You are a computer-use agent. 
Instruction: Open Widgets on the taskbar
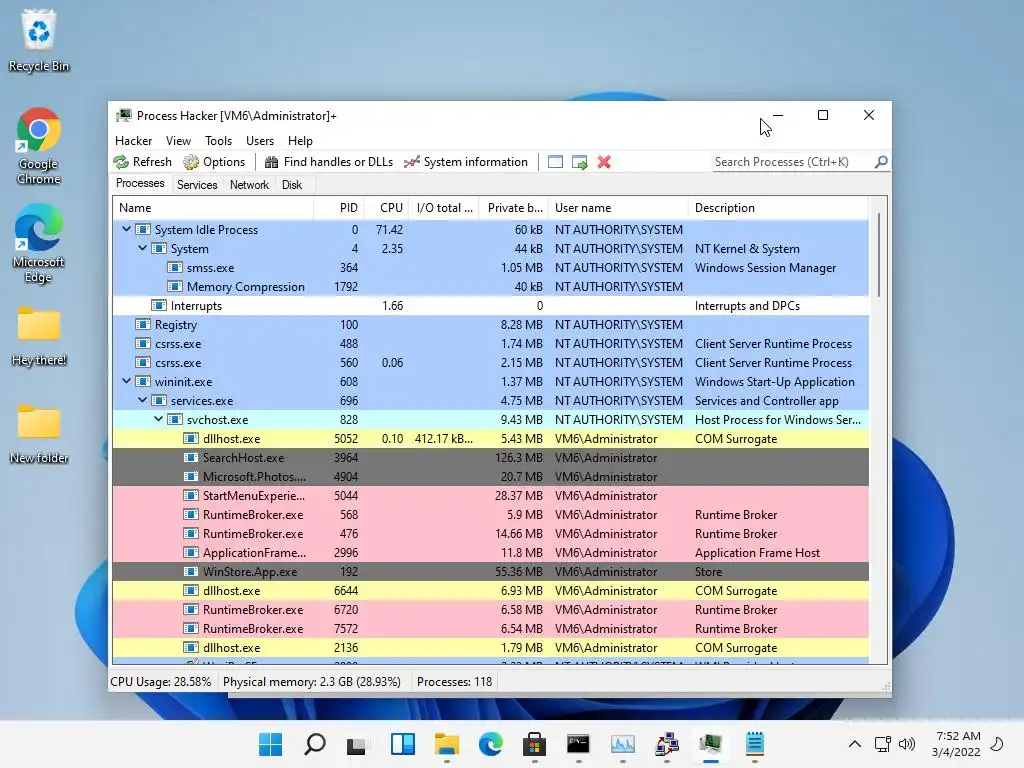pyautogui.click(x=402, y=744)
